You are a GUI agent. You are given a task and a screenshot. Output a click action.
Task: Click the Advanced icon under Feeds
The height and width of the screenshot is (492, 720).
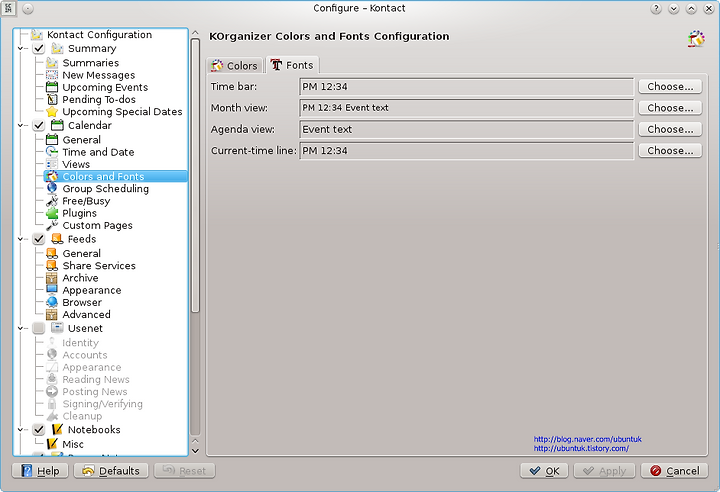pyautogui.click(x=52, y=315)
